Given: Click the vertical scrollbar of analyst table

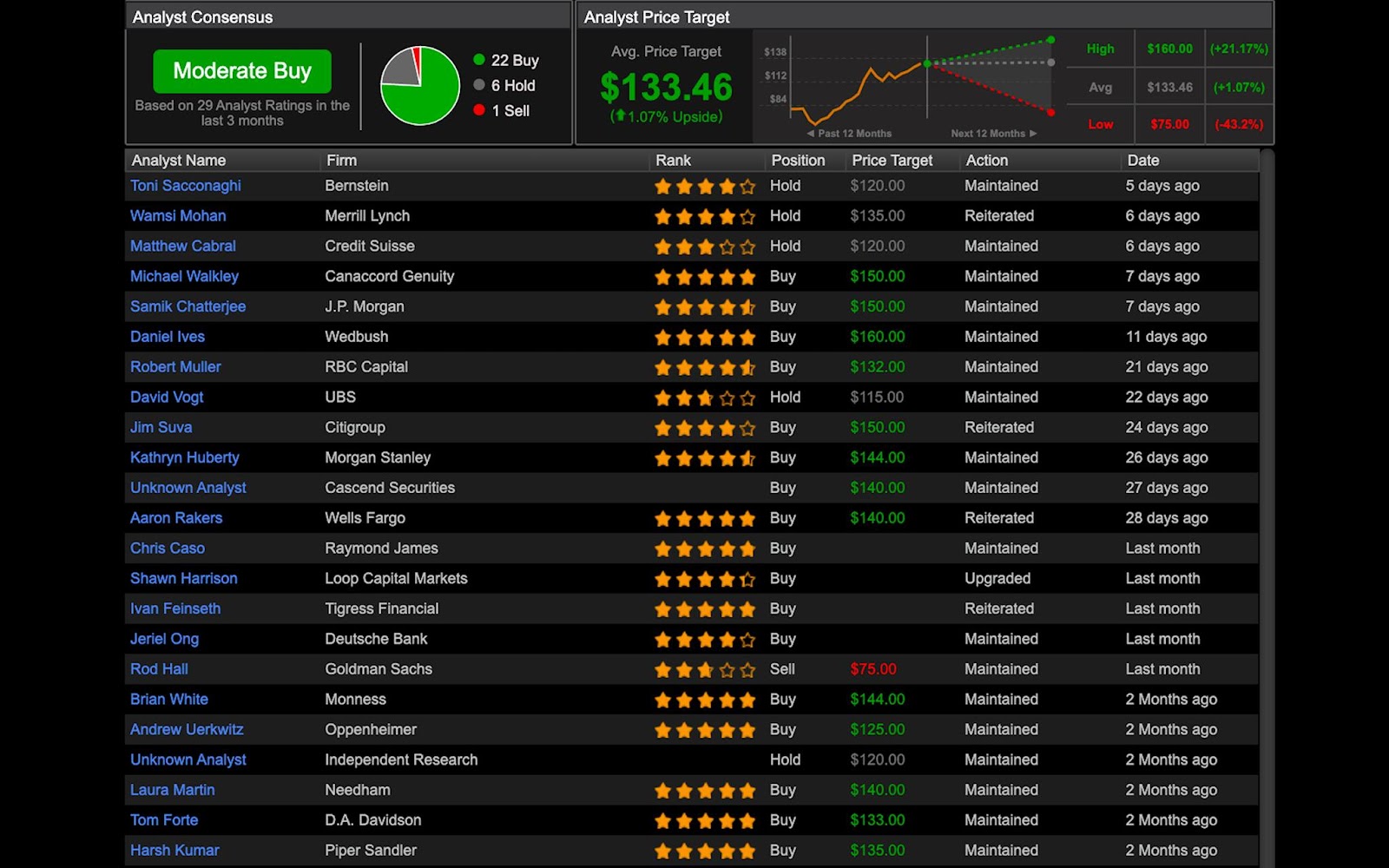Looking at the screenshot, I should pyautogui.click(x=1267, y=508).
